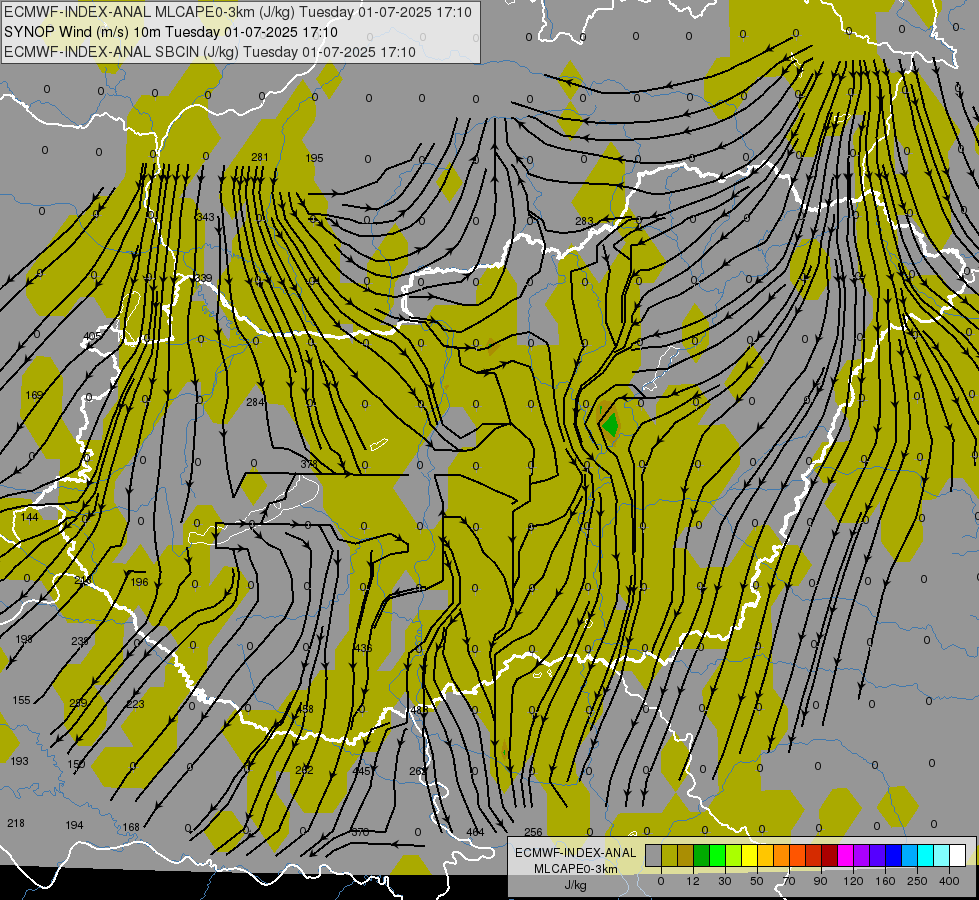Click the map value '155'
The image size is (979, 900).
point(21,700)
